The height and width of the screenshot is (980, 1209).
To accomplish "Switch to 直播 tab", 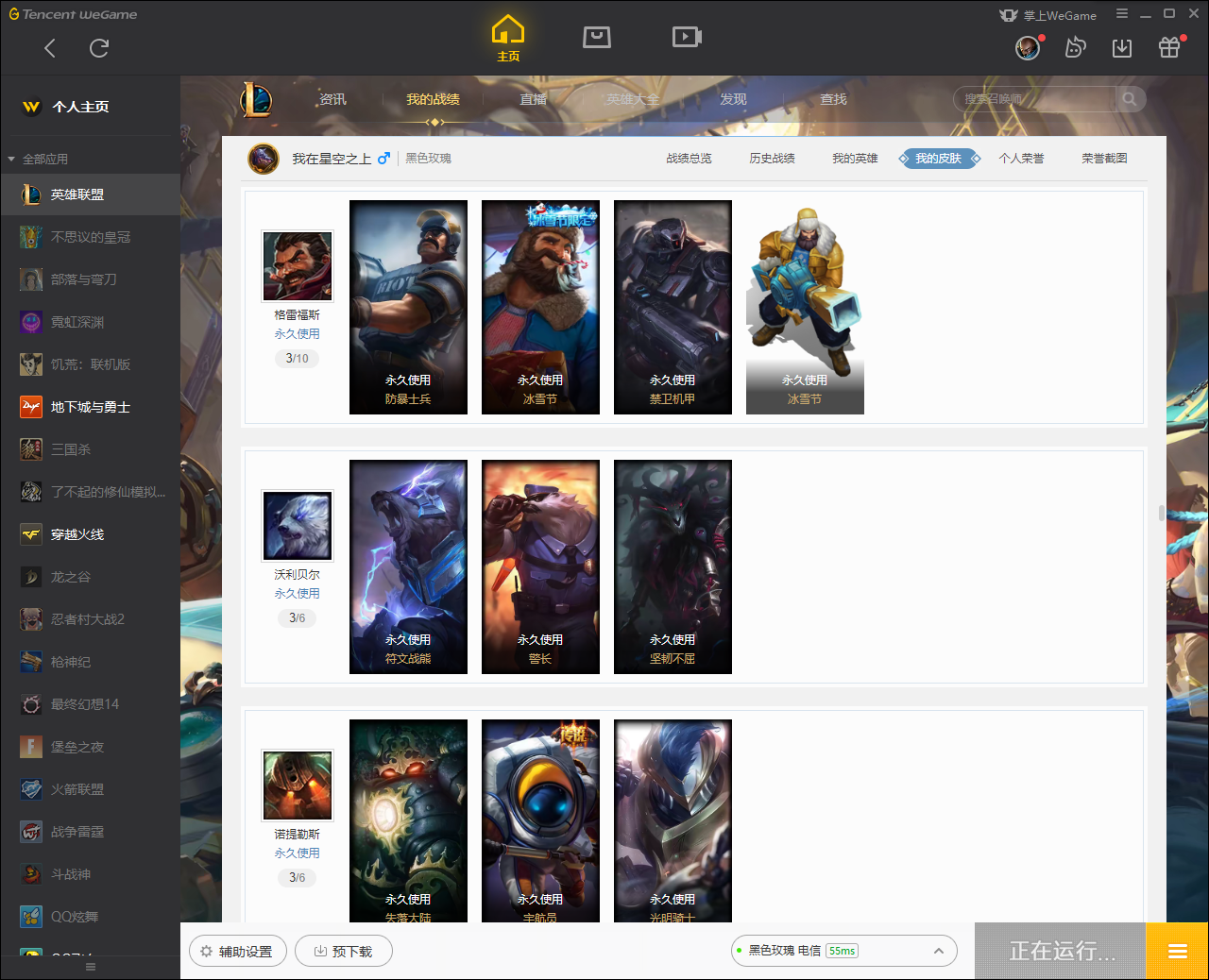I will (533, 99).
